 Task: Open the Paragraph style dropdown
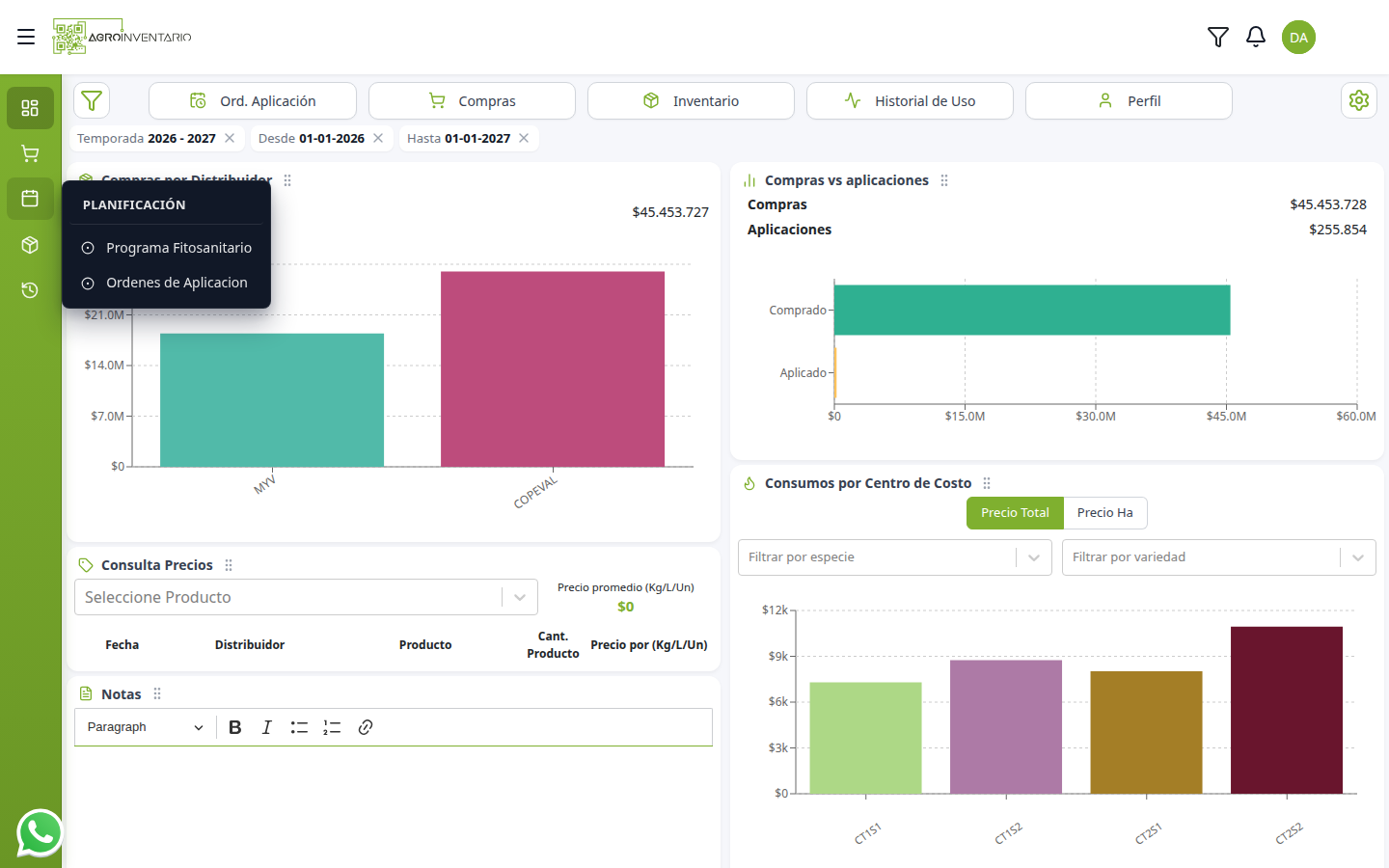145,727
